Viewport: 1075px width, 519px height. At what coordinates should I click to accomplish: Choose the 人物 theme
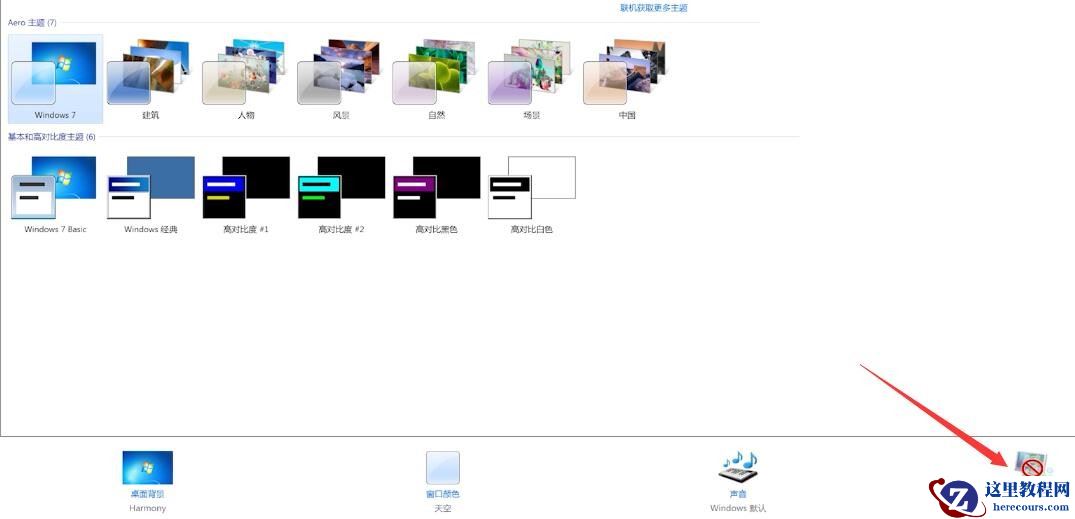pos(245,79)
